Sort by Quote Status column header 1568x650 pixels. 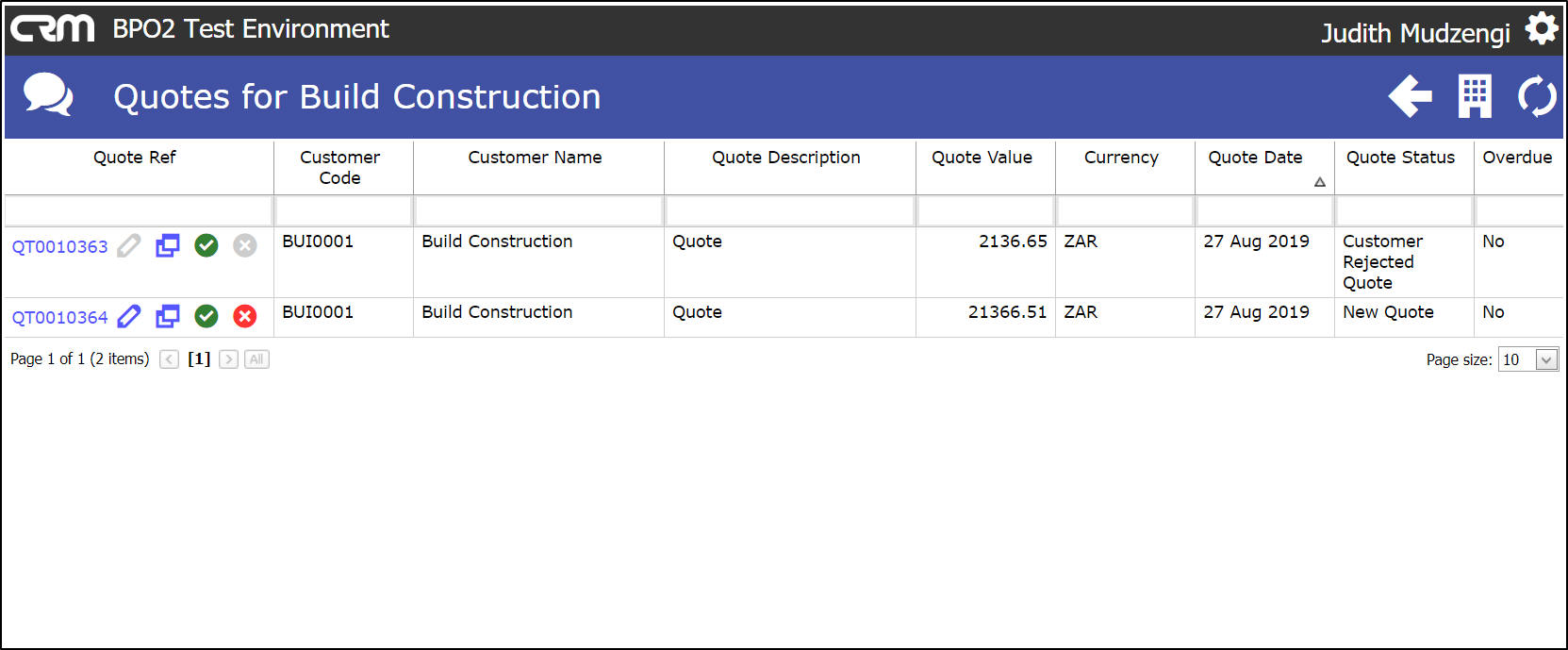(1400, 158)
